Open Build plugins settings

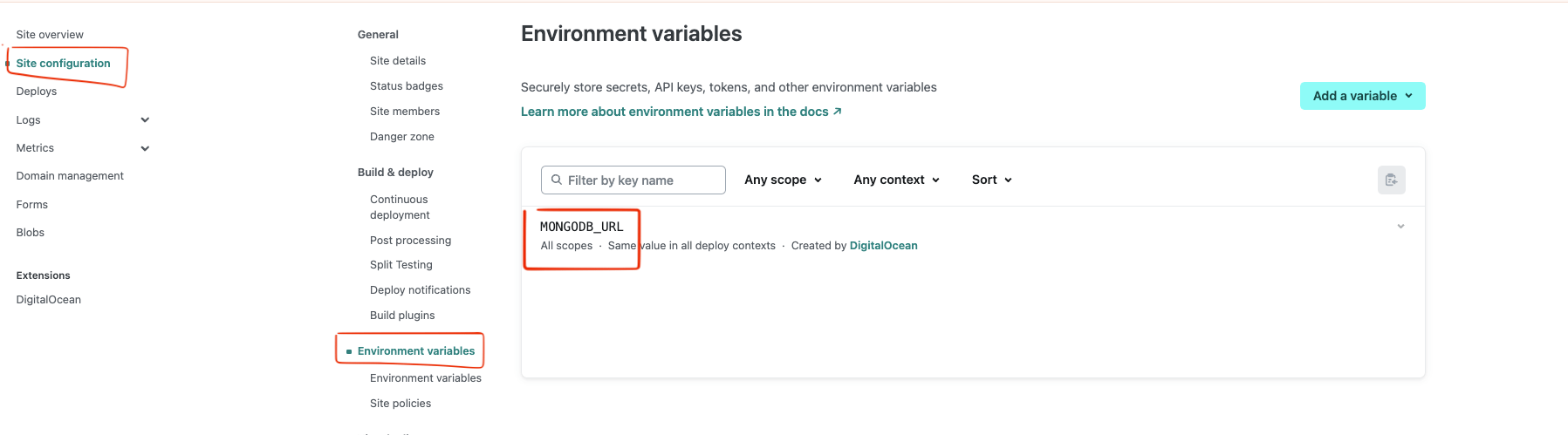(x=402, y=316)
